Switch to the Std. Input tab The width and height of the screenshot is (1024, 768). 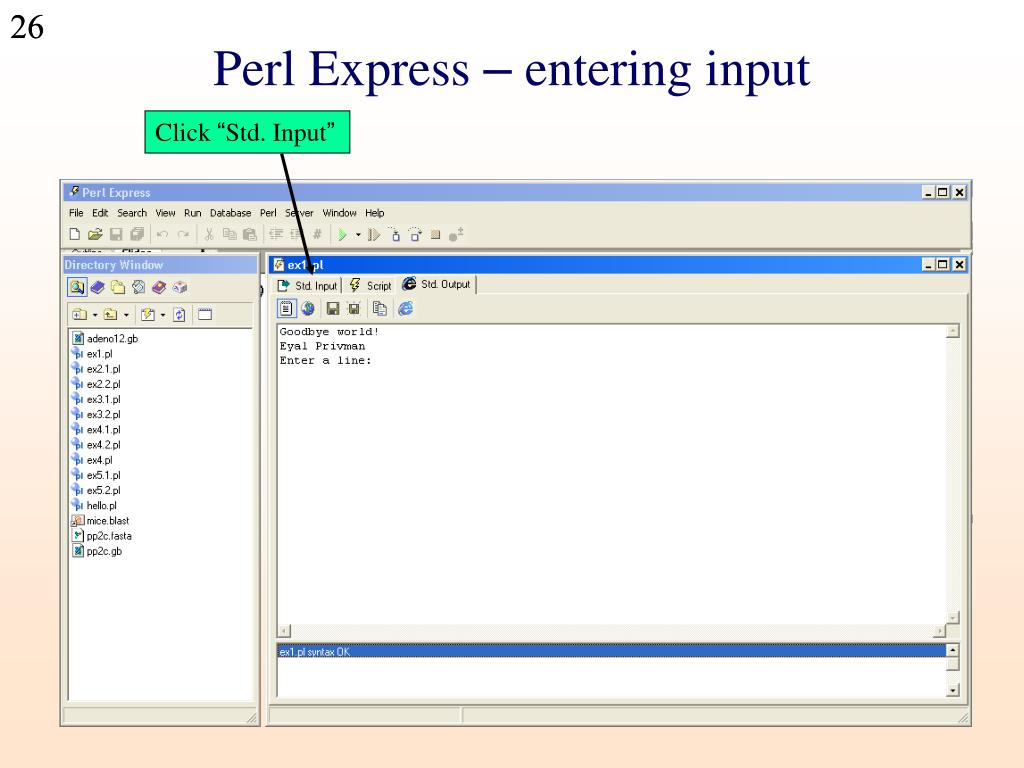click(308, 285)
